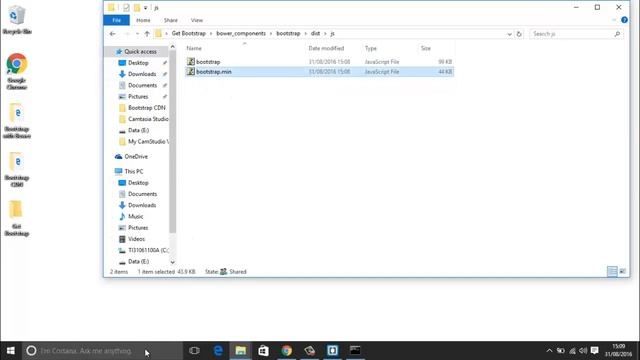Navigate to dist in breadcrumb
Screen dimensions: 640x360
[315, 33]
